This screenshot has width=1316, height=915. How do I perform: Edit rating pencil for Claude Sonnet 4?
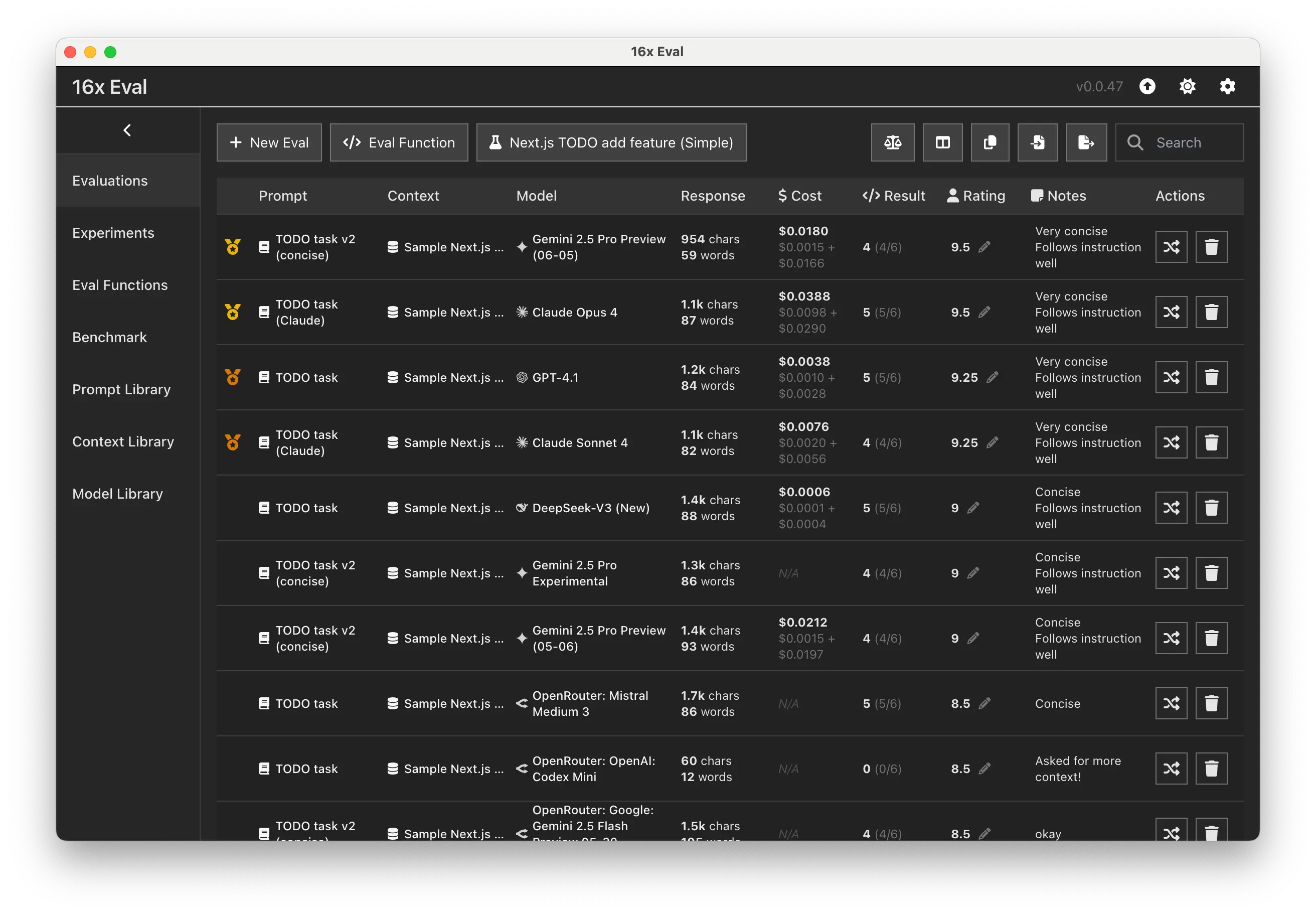click(x=992, y=442)
